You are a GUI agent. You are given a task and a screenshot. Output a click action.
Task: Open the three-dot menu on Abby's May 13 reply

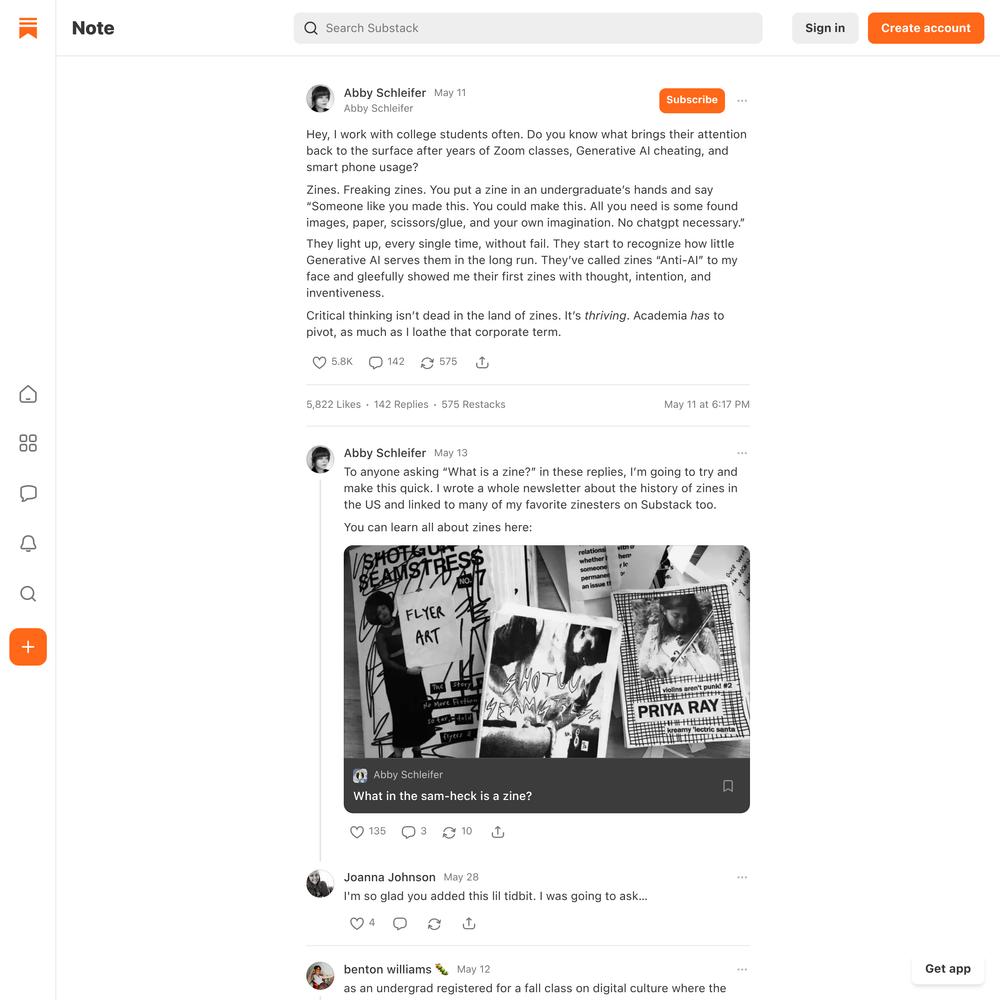pos(742,453)
